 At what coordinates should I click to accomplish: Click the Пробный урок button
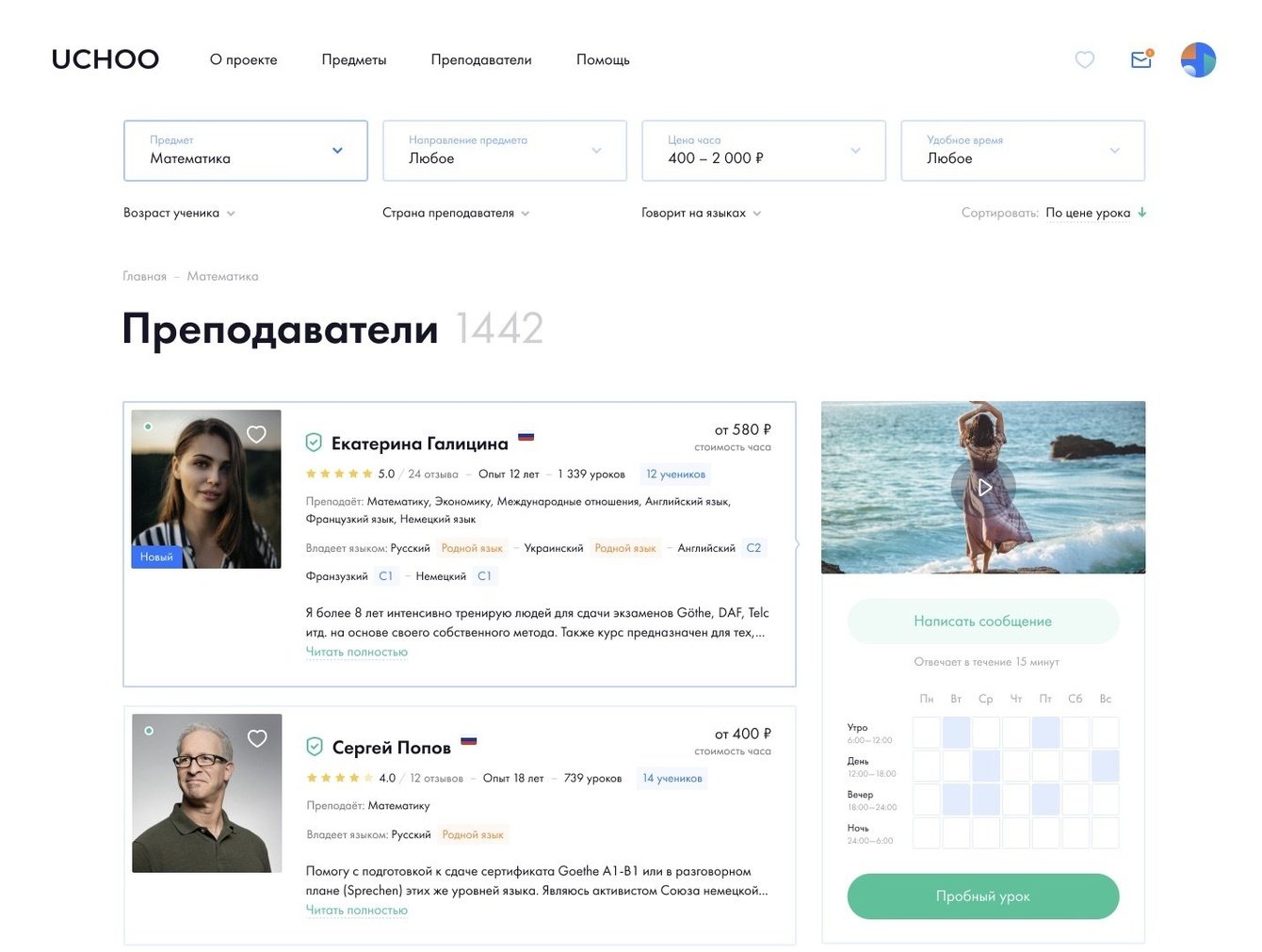[x=983, y=896]
